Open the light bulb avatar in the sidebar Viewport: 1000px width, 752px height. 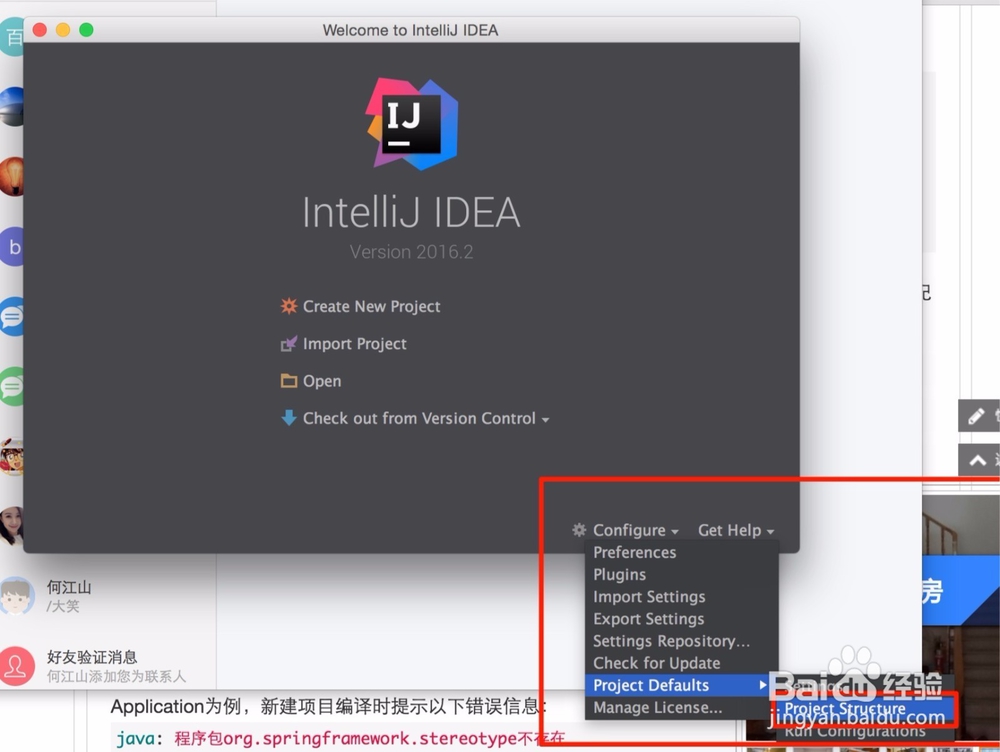pos(13,177)
